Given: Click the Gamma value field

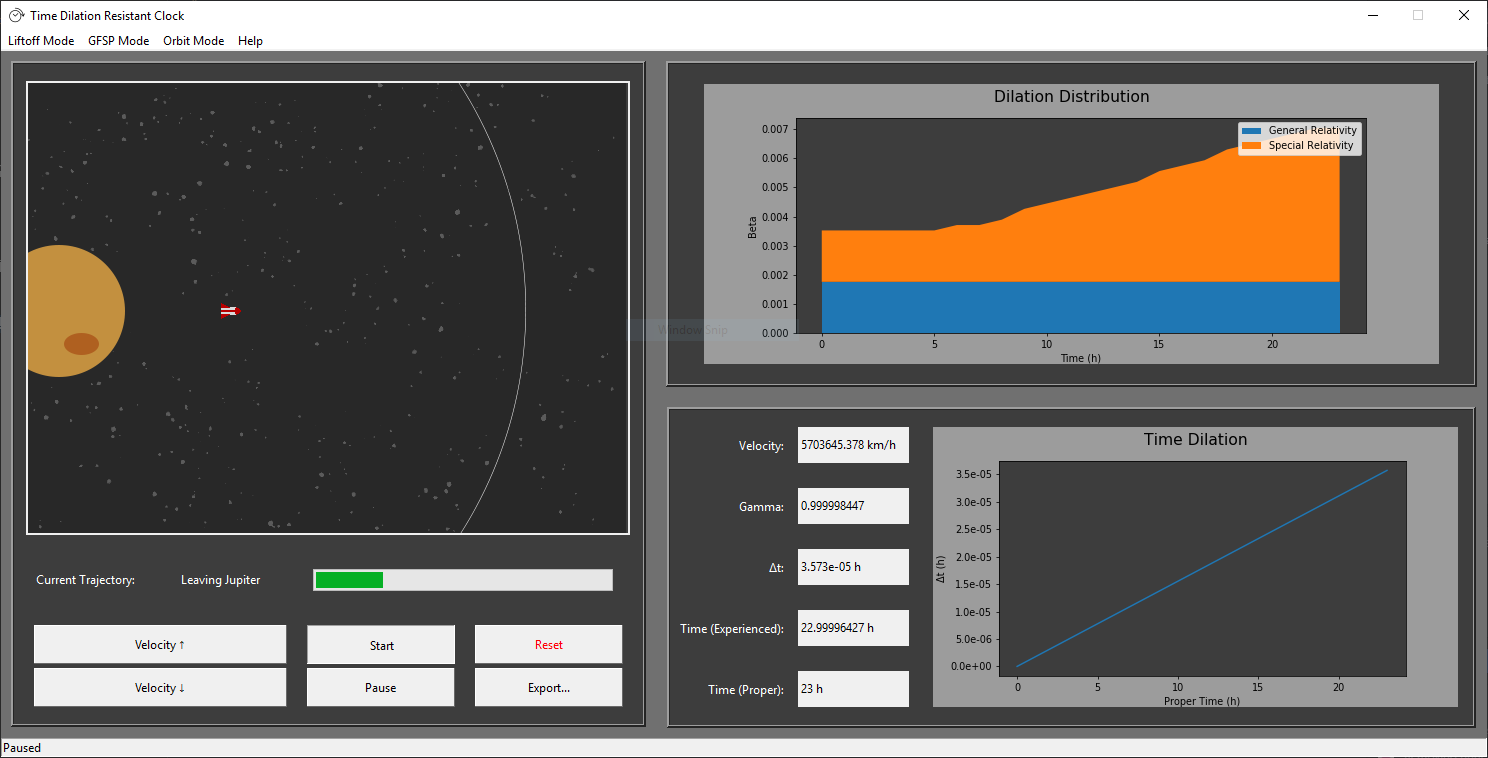Looking at the screenshot, I should pos(852,506).
